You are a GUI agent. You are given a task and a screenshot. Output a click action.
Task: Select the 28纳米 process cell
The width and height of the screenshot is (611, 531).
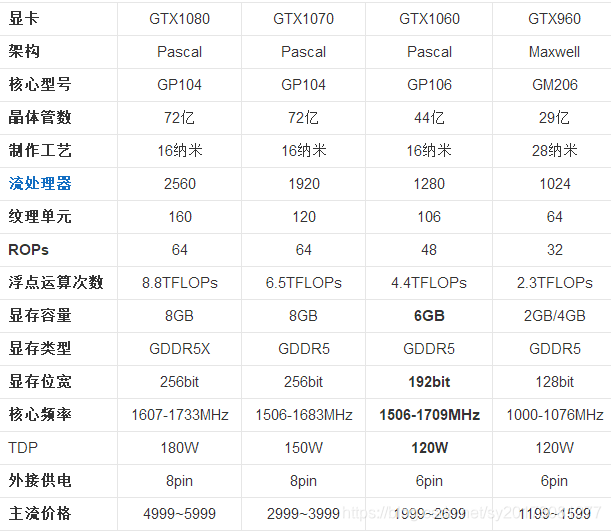coord(554,151)
